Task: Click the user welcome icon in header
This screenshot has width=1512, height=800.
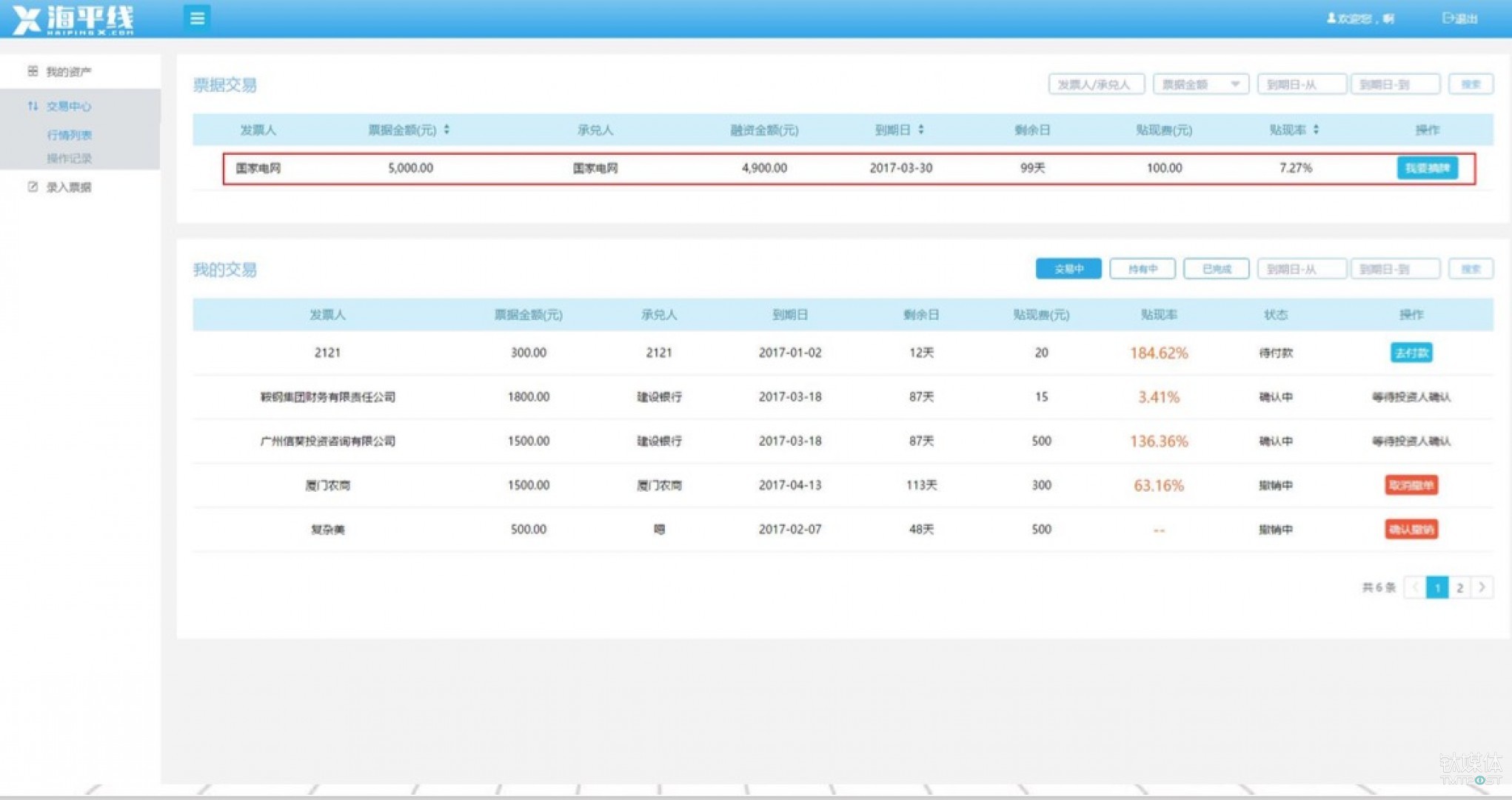Action: (1331, 19)
